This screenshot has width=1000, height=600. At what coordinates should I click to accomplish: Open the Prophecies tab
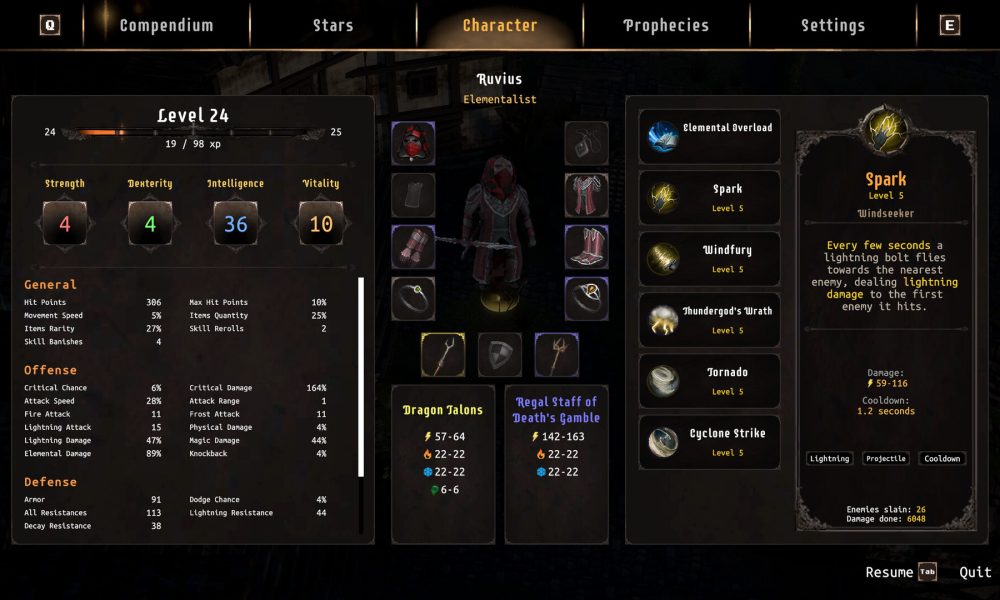[x=666, y=26]
